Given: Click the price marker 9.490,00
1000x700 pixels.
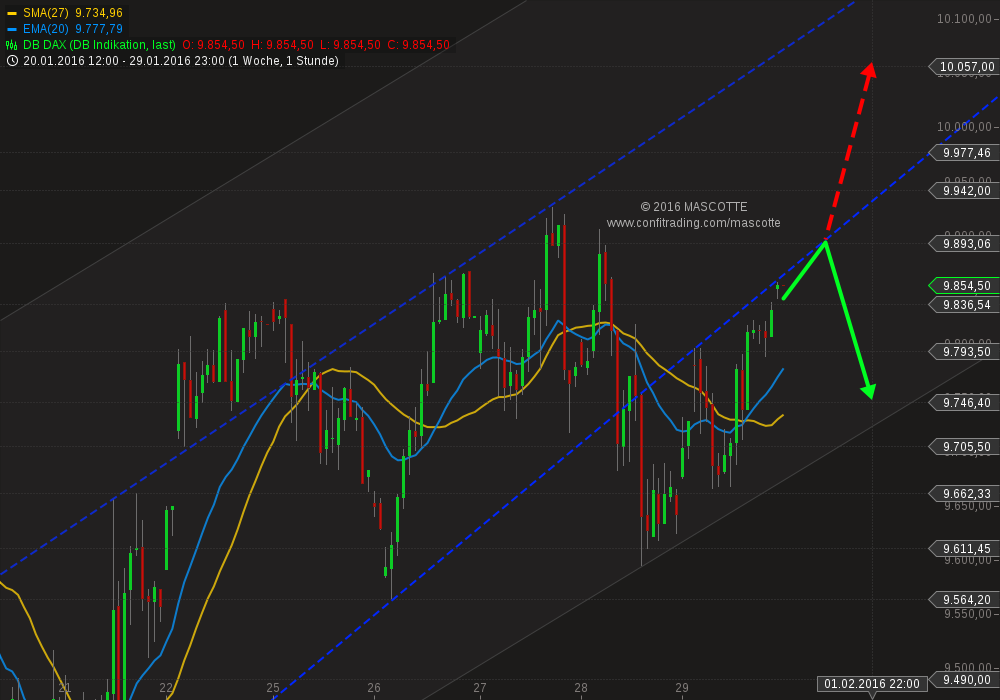Looking at the screenshot, I should pos(965,680).
